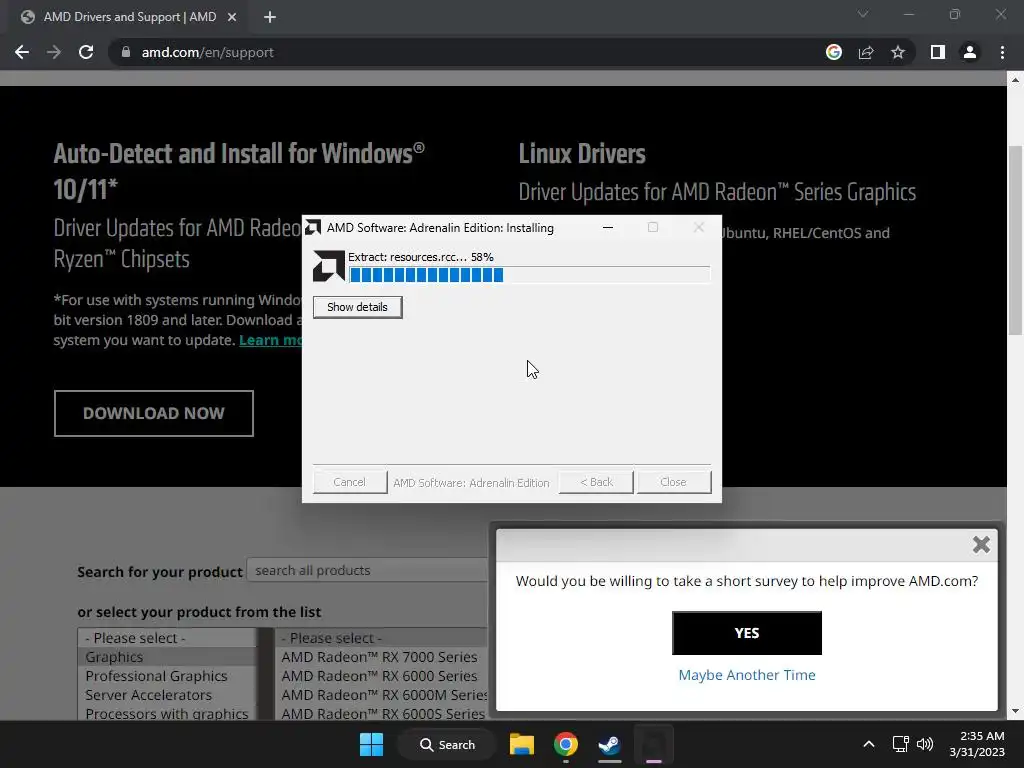Open the Windows Start menu
The height and width of the screenshot is (768, 1024).
pyautogui.click(x=372, y=744)
